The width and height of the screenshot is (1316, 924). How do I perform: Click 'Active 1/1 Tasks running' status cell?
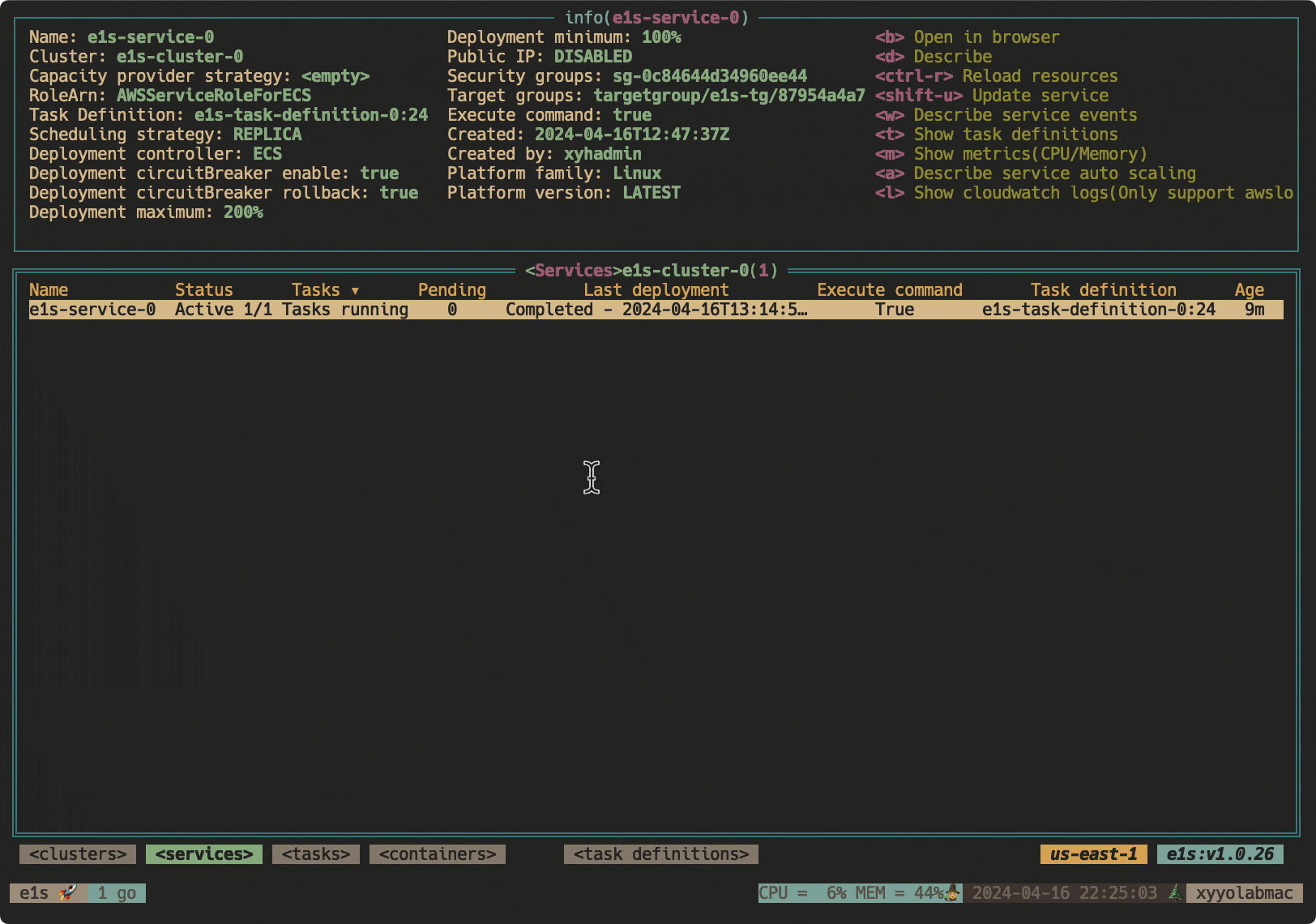coord(292,310)
